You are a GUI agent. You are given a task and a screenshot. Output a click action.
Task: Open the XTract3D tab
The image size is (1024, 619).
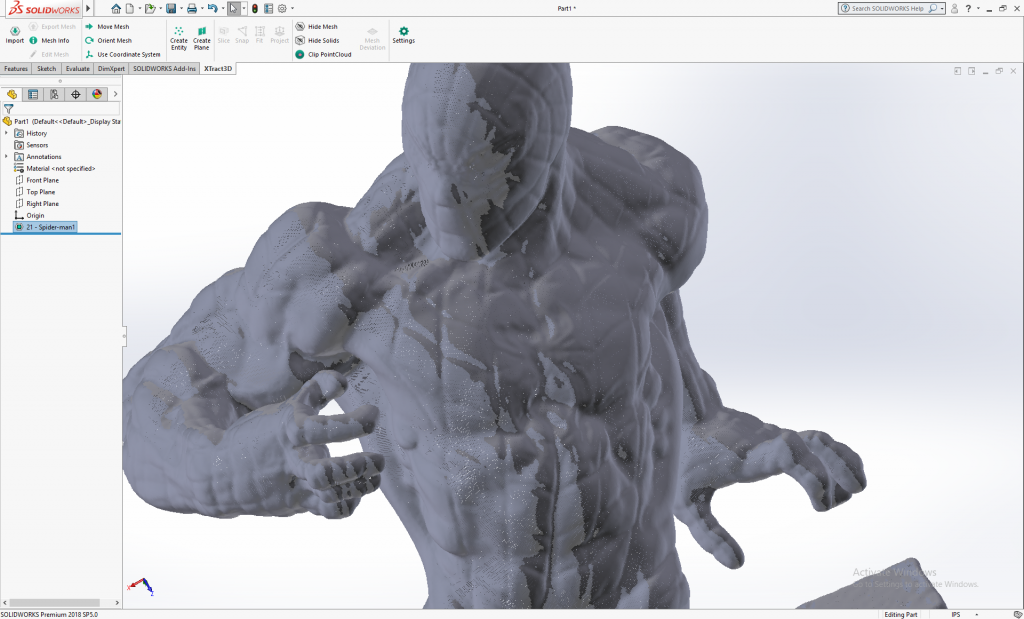(218, 69)
